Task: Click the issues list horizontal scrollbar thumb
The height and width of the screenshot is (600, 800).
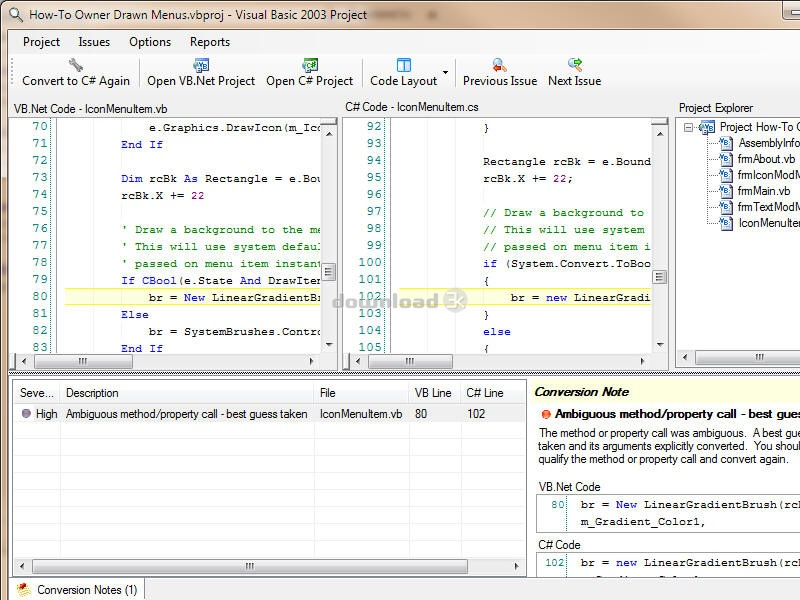Action: click(249, 566)
